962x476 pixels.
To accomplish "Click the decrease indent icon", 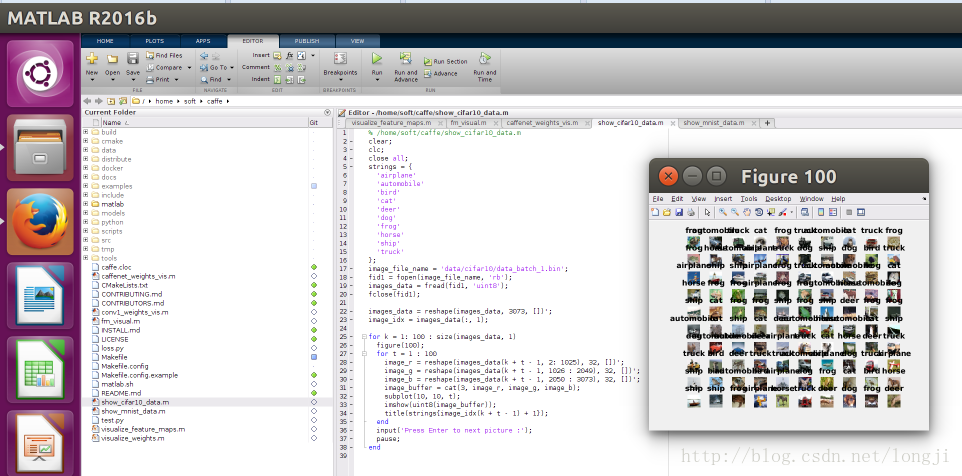I will point(301,80).
